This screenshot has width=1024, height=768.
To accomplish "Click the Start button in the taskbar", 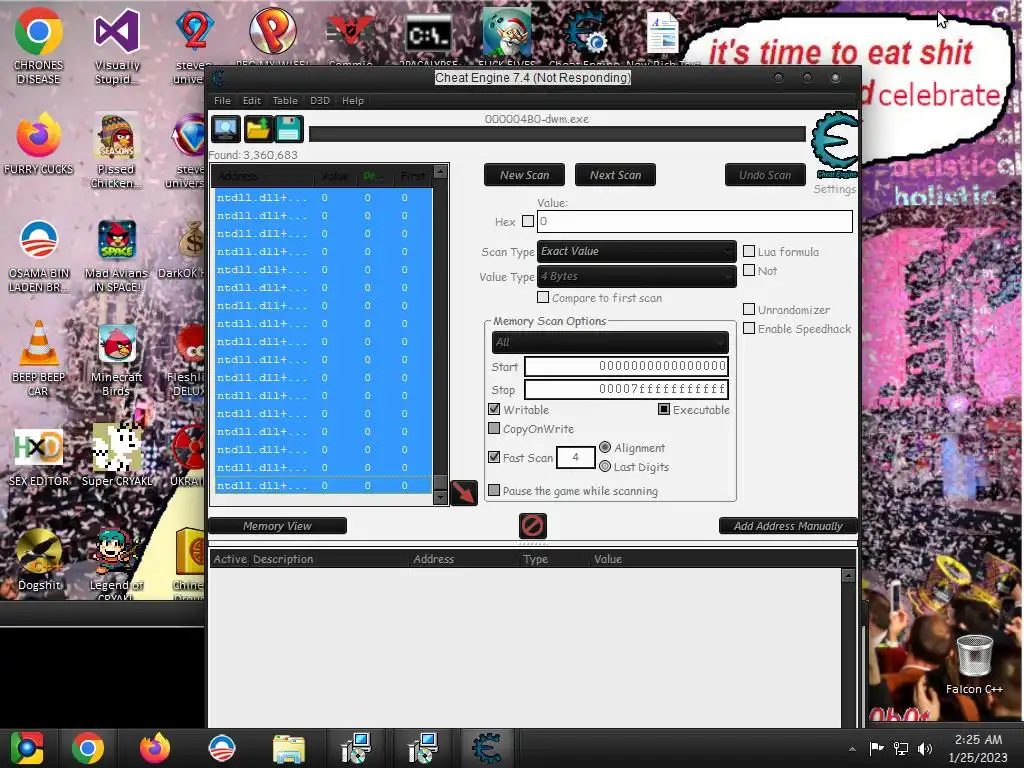I will 26,748.
